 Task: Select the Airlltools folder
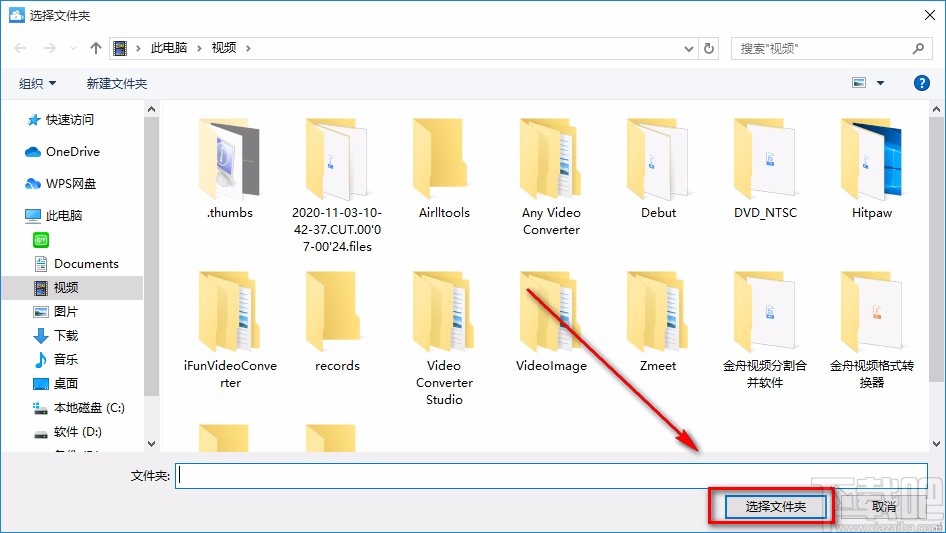click(444, 169)
